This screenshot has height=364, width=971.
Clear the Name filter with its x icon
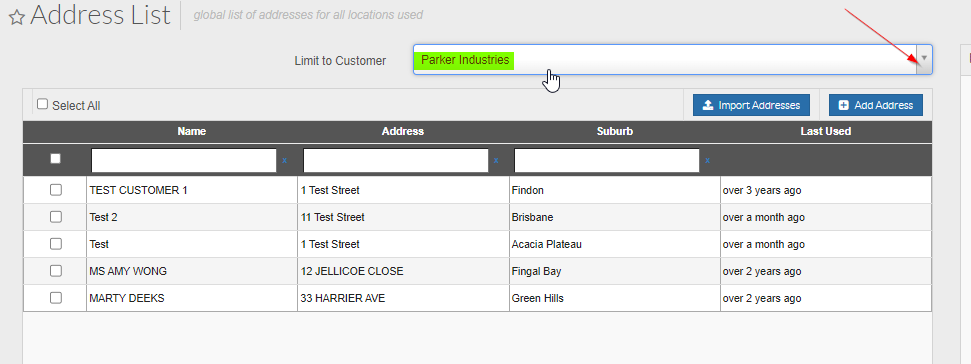coord(285,161)
